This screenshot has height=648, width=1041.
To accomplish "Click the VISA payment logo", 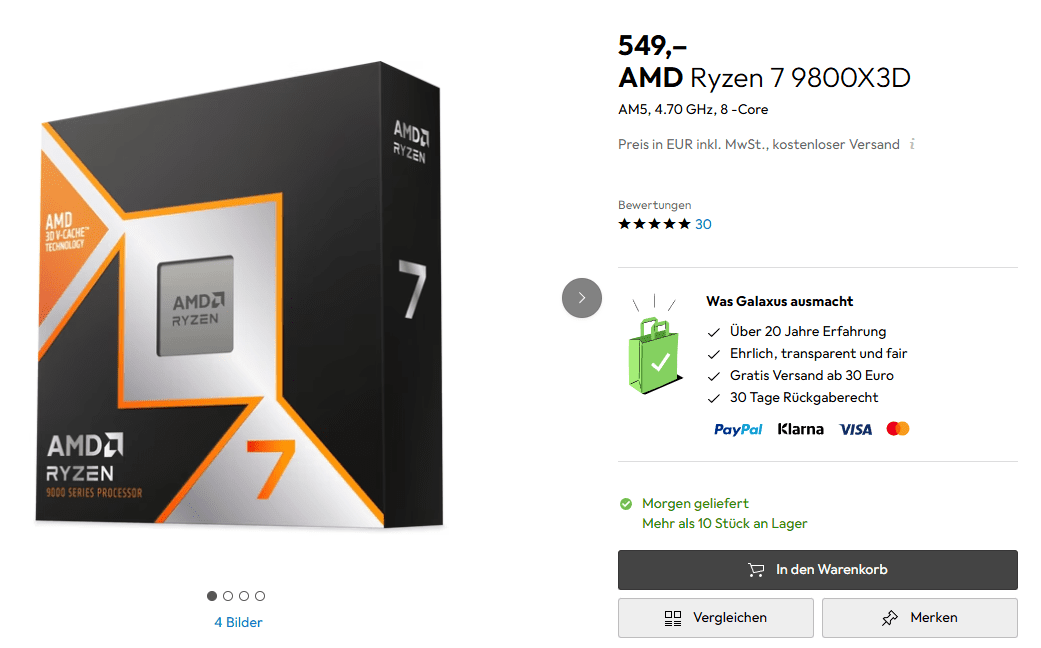I will click(x=855, y=429).
